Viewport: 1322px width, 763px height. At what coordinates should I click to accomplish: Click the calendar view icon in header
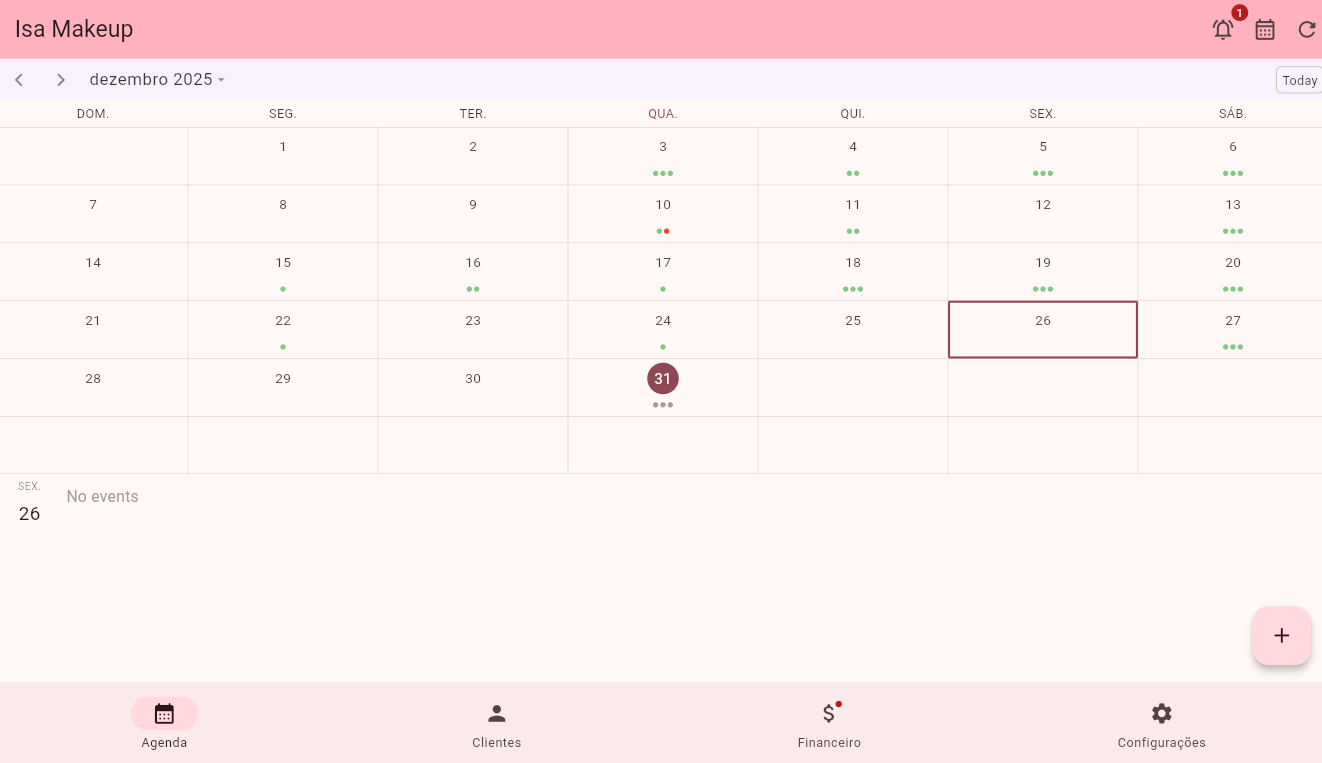[x=1265, y=29]
